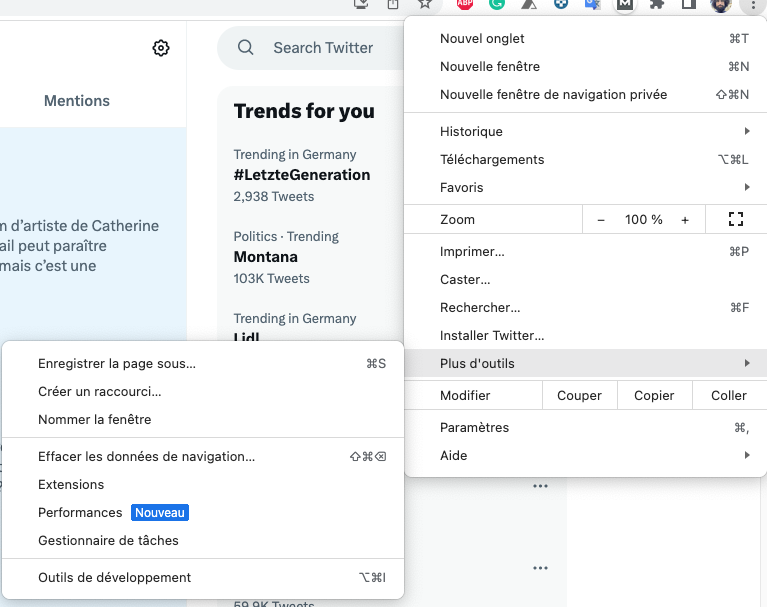Expand the Historique submenu
The width and height of the screenshot is (767, 607).
click(x=586, y=131)
